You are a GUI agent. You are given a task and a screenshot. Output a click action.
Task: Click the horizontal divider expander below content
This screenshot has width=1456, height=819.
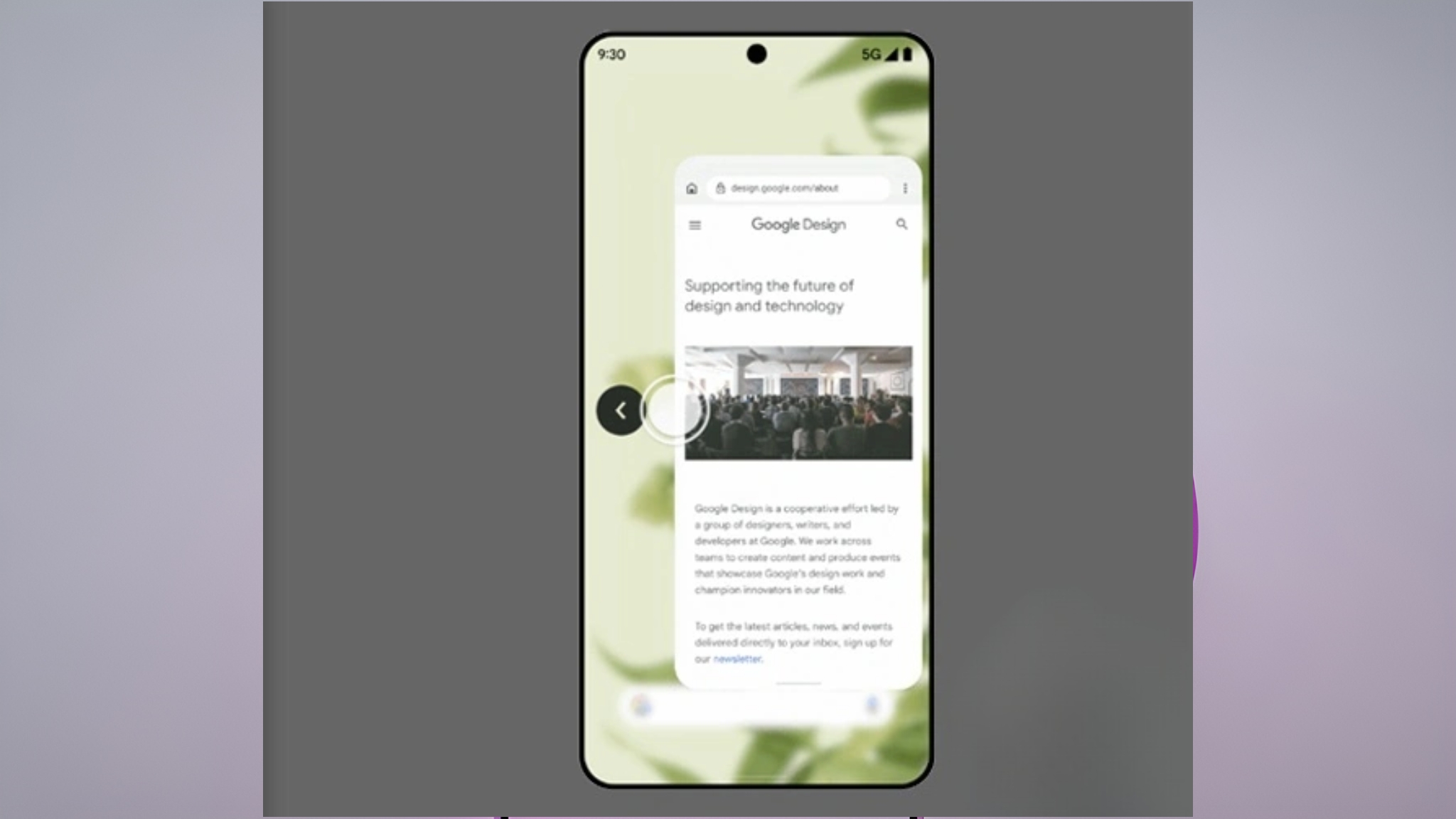(798, 684)
